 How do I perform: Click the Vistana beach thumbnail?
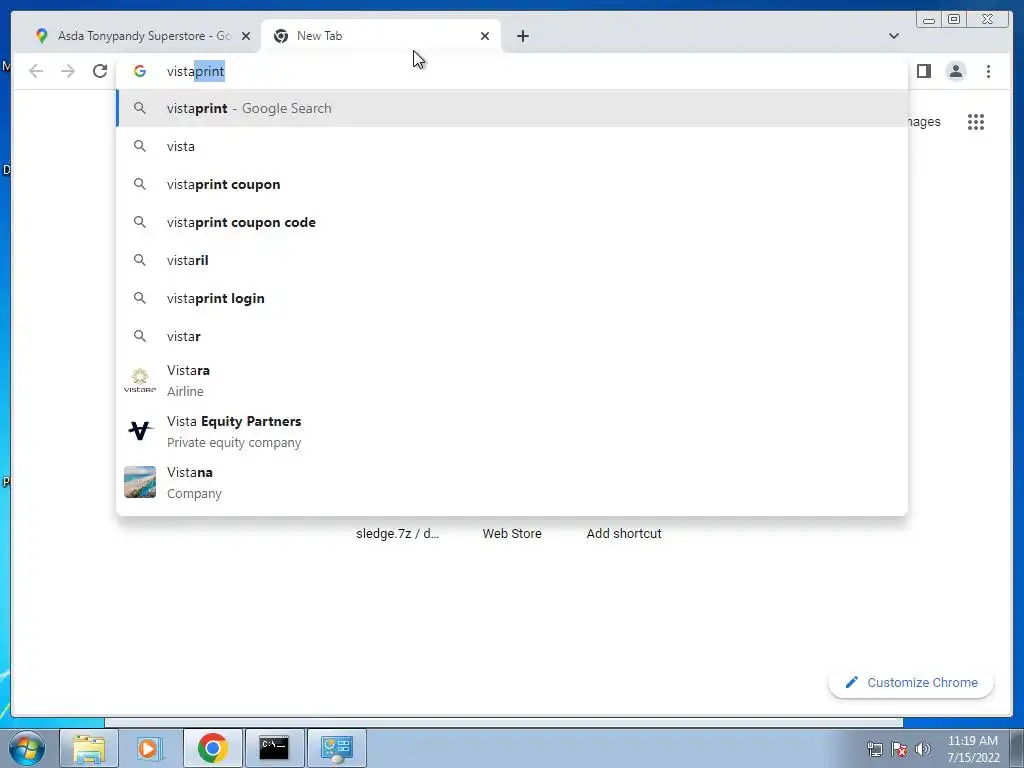click(x=140, y=482)
